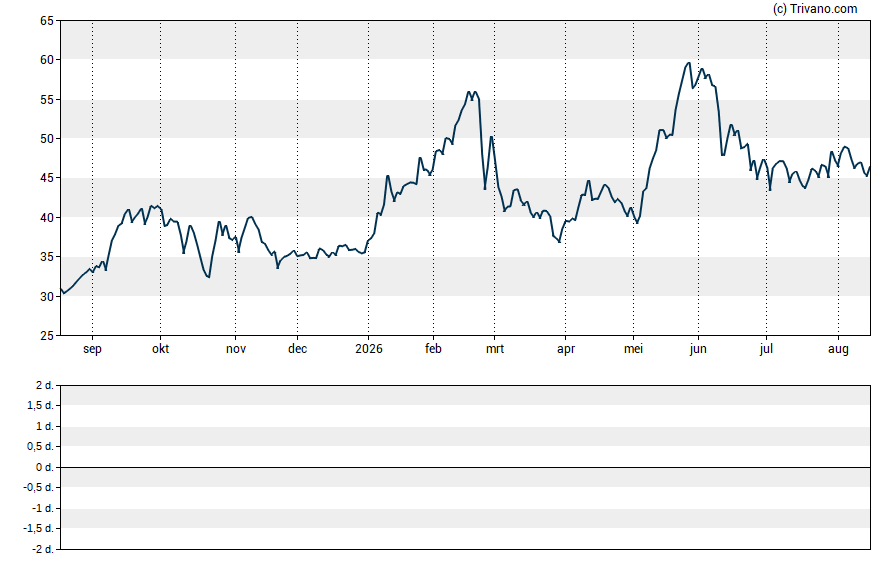Select the 'apr' month label
This screenshot has height=565, width=888.
tap(566, 349)
